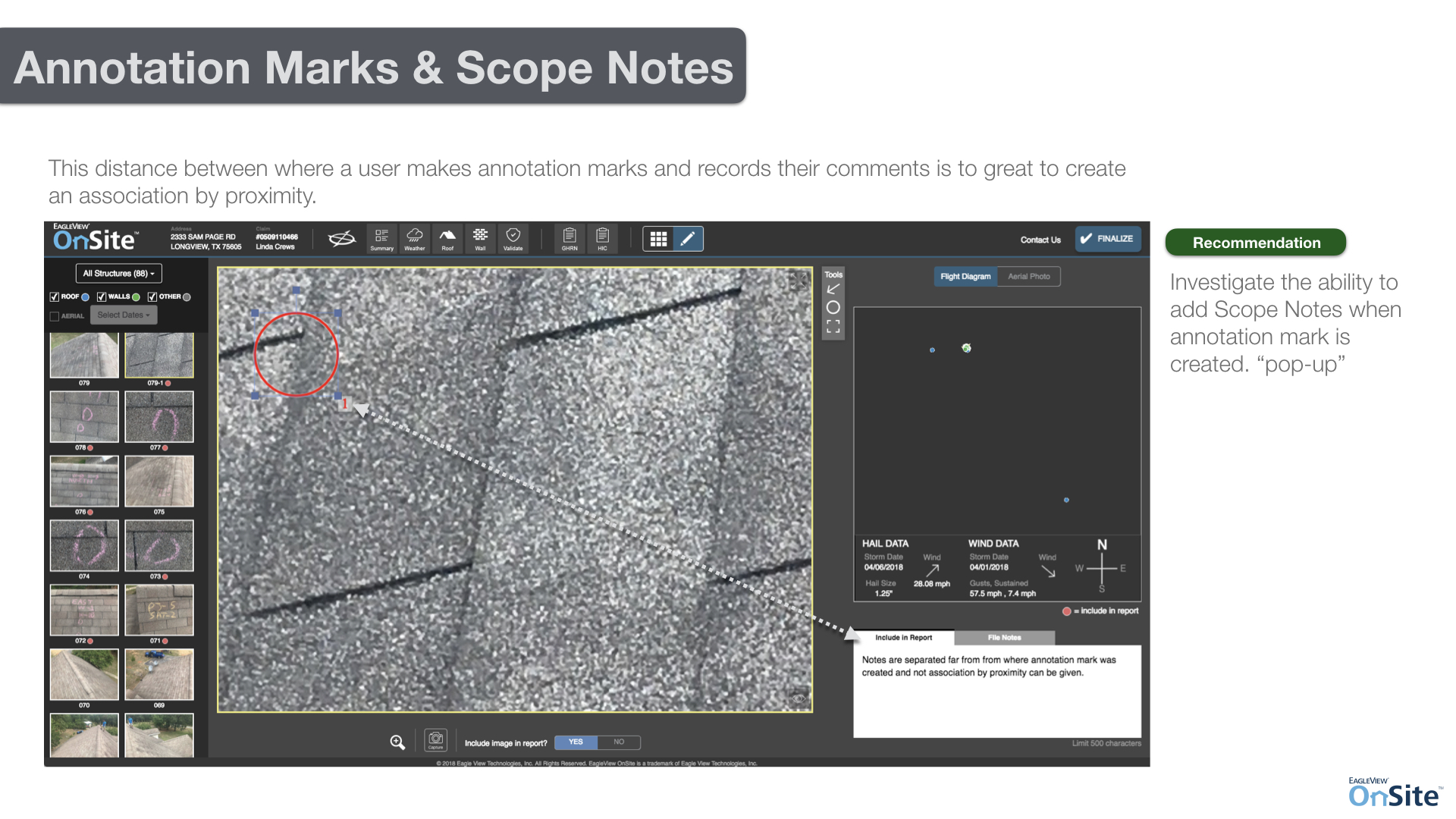The image size is (1456, 819).
Task: Click the HAIL DATA heading
Action: (x=885, y=544)
